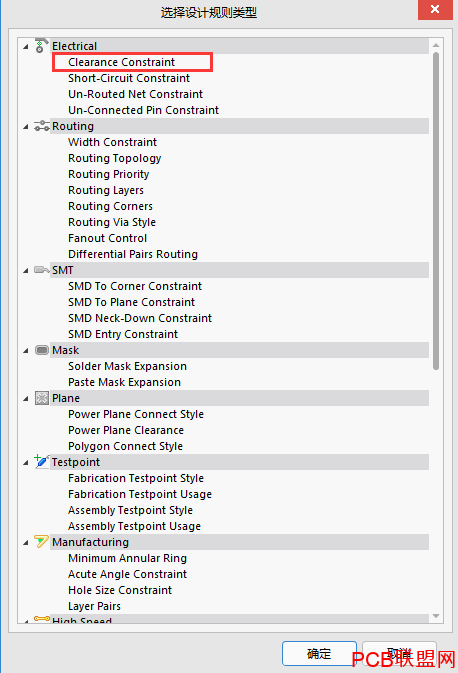Image resolution: width=458 pixels, height=673 pixels.
Task: Collapse the Manufacturing tree group
Action: 26,543
